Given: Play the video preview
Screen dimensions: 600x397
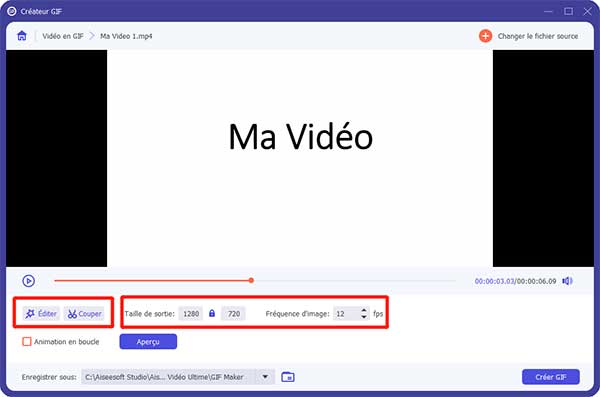Looking at the screenshot, I should coord(28,281).
